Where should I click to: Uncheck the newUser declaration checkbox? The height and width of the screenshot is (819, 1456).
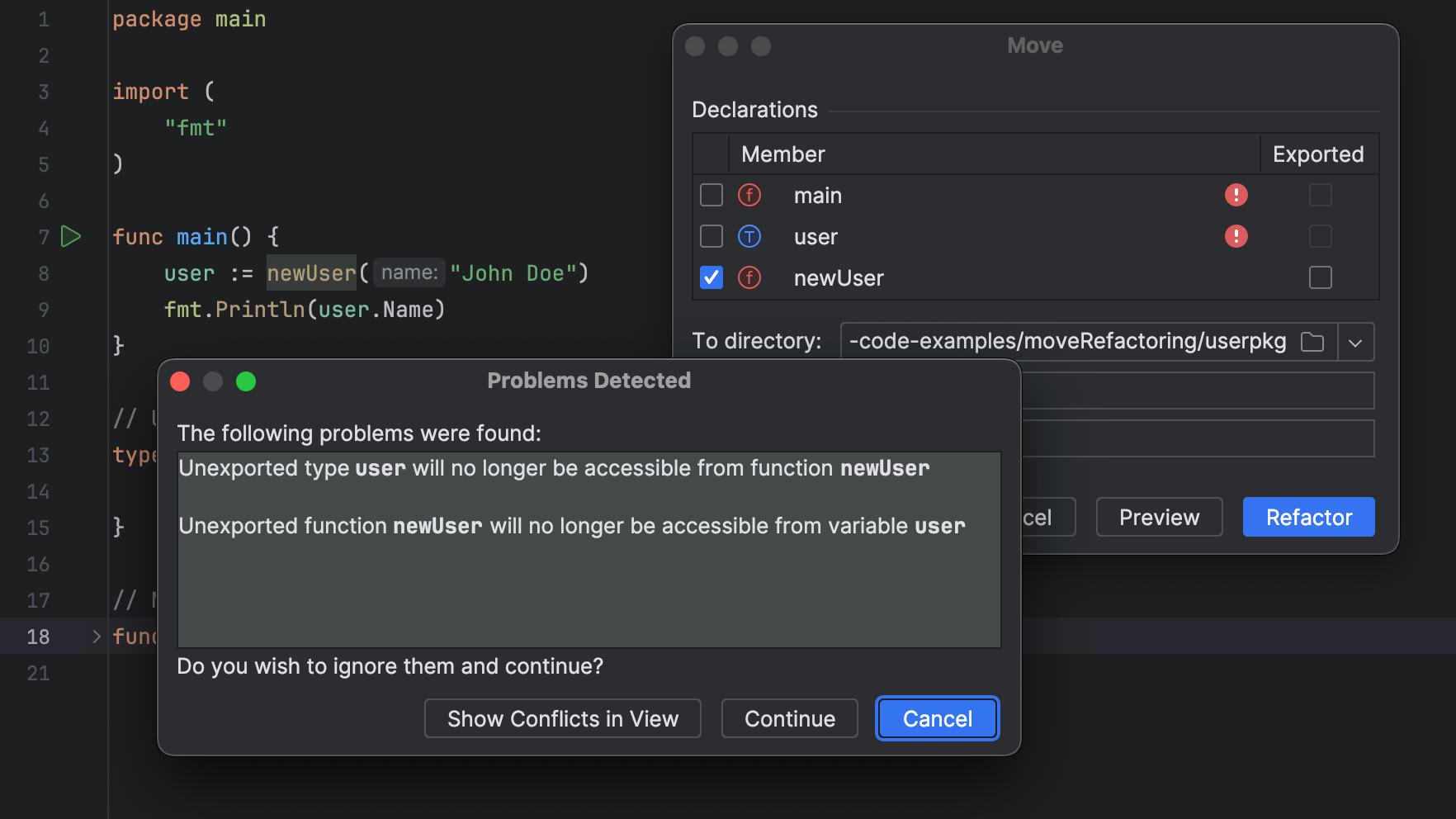pyautogui.click(x=711, y=277)
